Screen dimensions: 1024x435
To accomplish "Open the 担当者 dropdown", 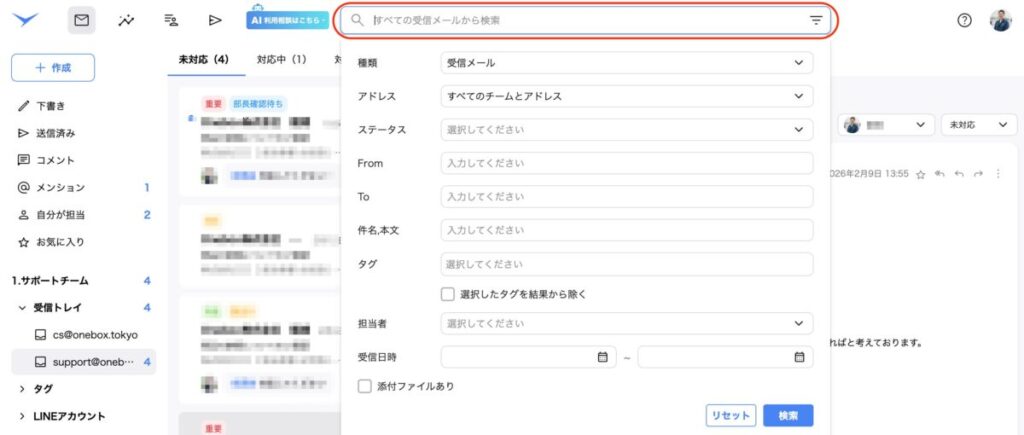I will pyautogui.click(x=626, y=324).
